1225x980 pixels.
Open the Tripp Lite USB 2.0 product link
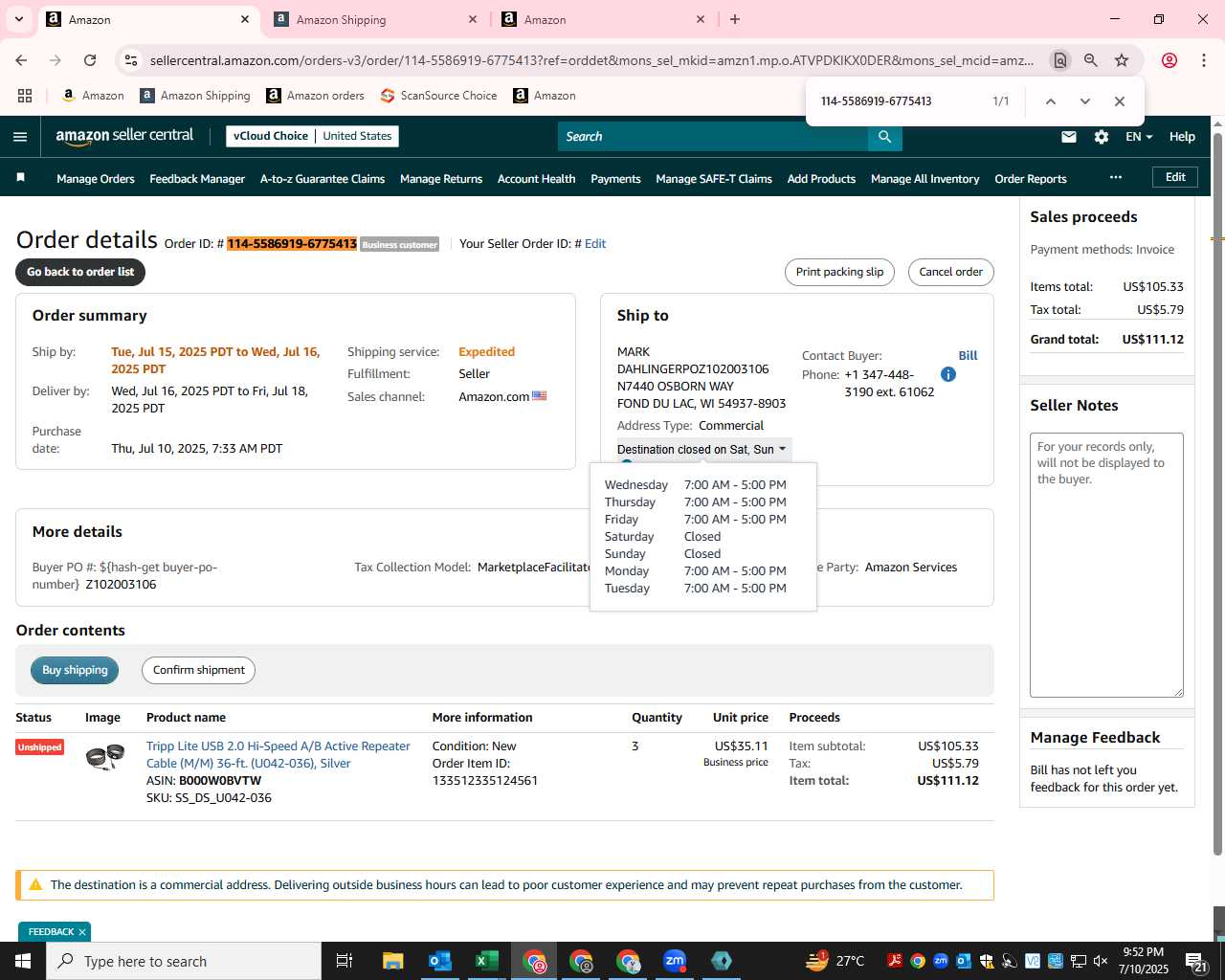coord(278,754)
